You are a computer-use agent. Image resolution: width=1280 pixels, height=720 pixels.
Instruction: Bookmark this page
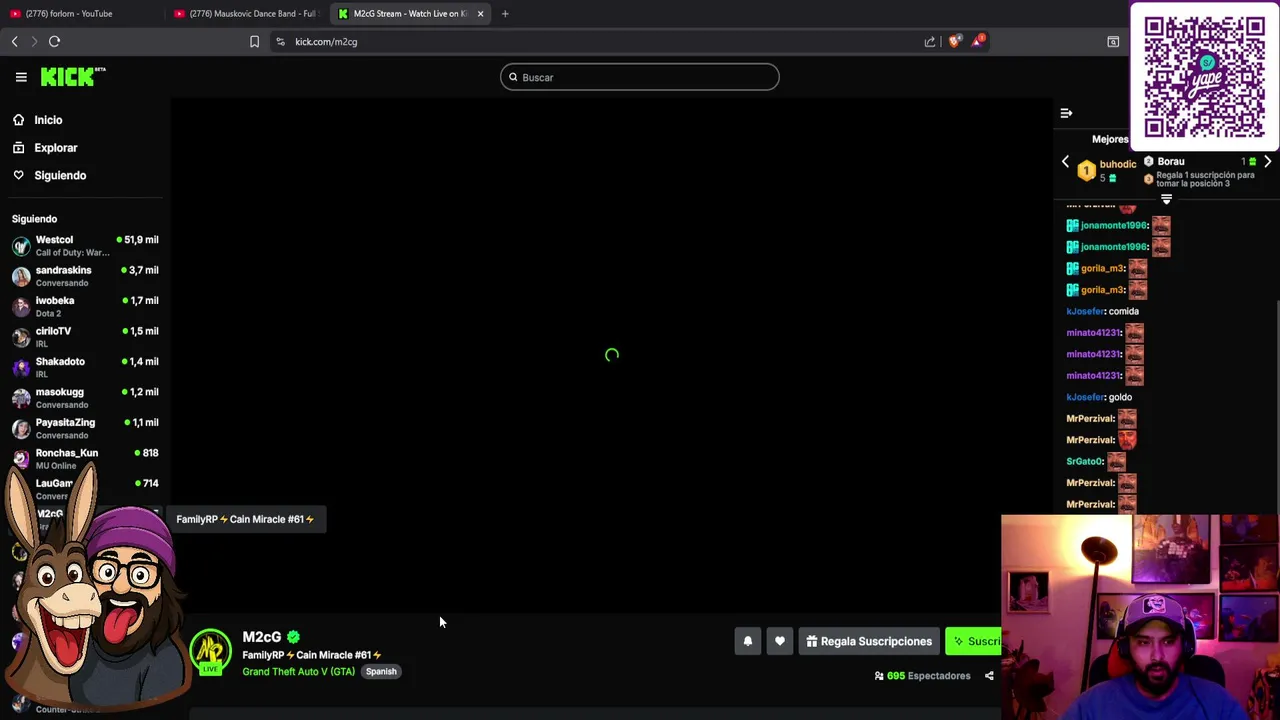point(254,42)
